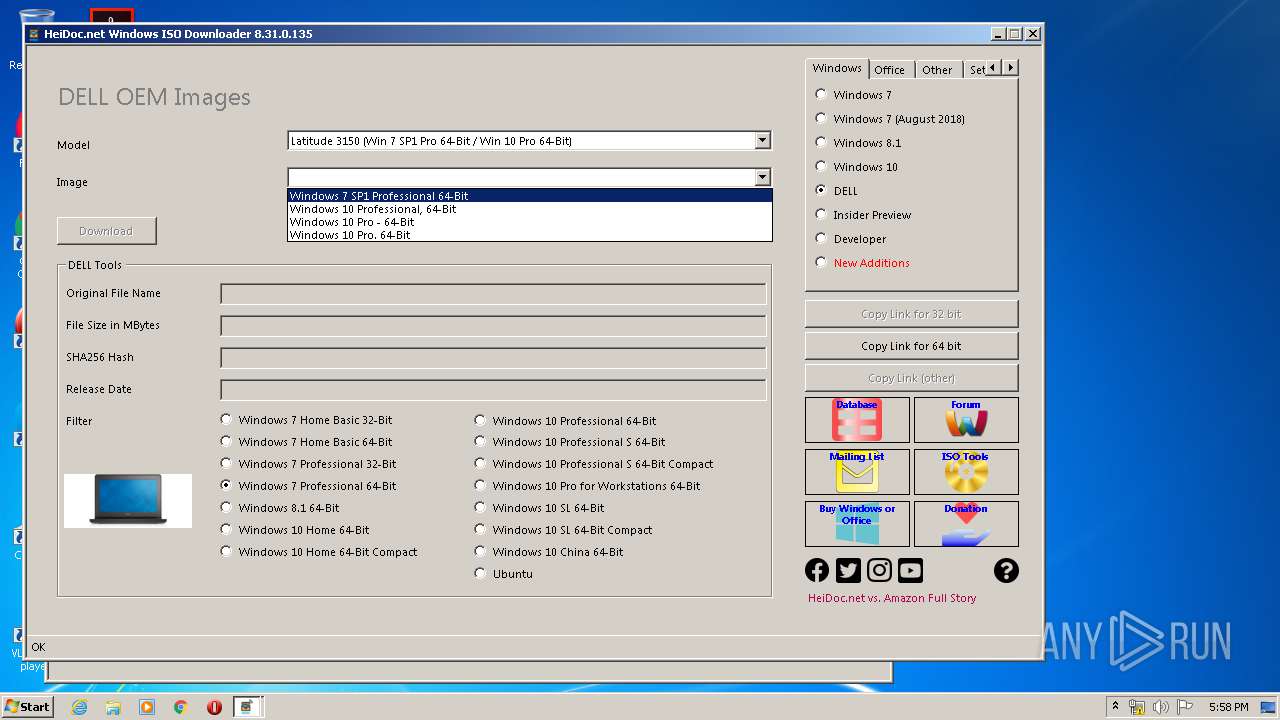Click the Opera icon in taskbar
1280x720 pixels.
click(214, 707)
